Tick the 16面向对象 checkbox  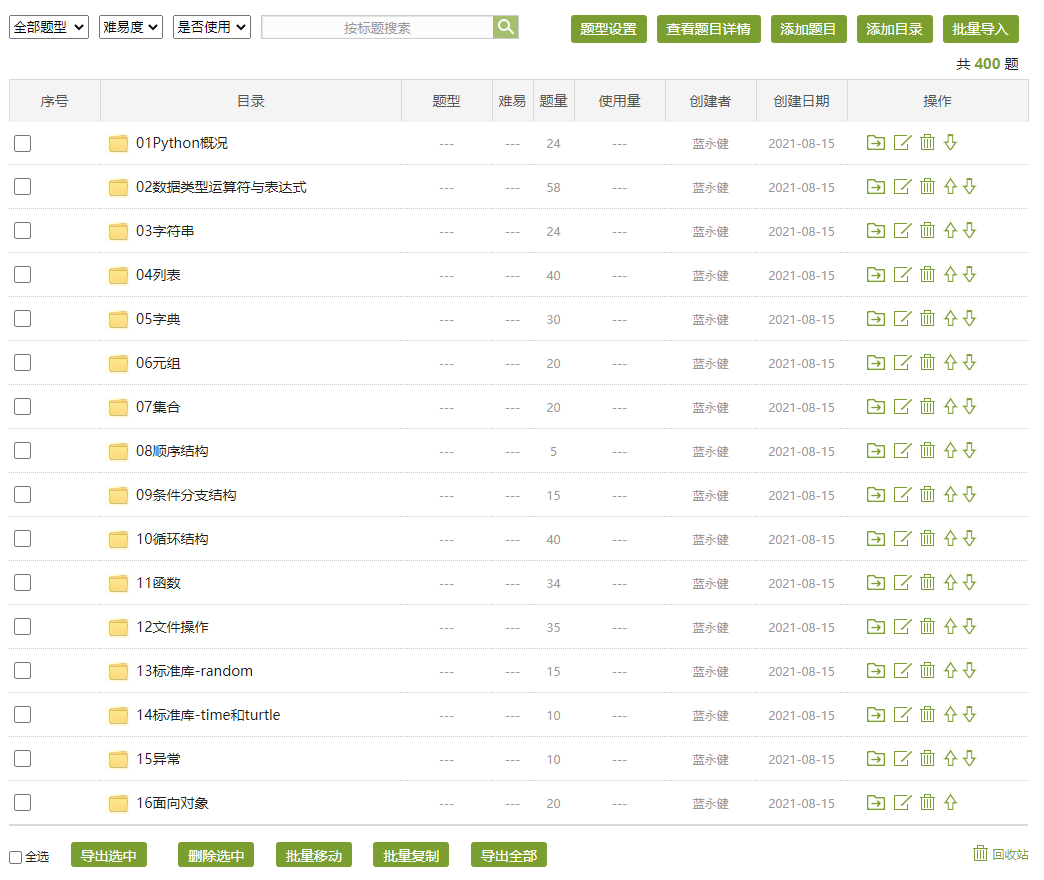click(x=23, y=802)
